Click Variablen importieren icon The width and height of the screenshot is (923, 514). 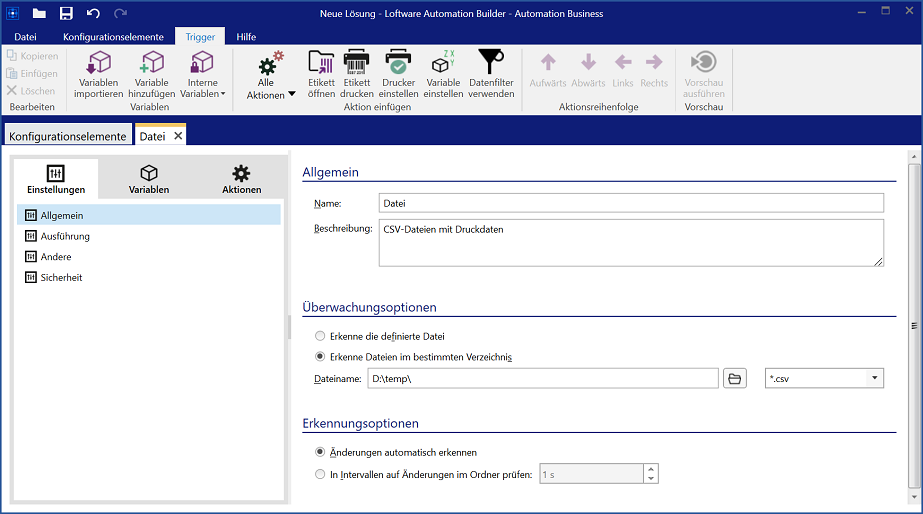point(98,63)
